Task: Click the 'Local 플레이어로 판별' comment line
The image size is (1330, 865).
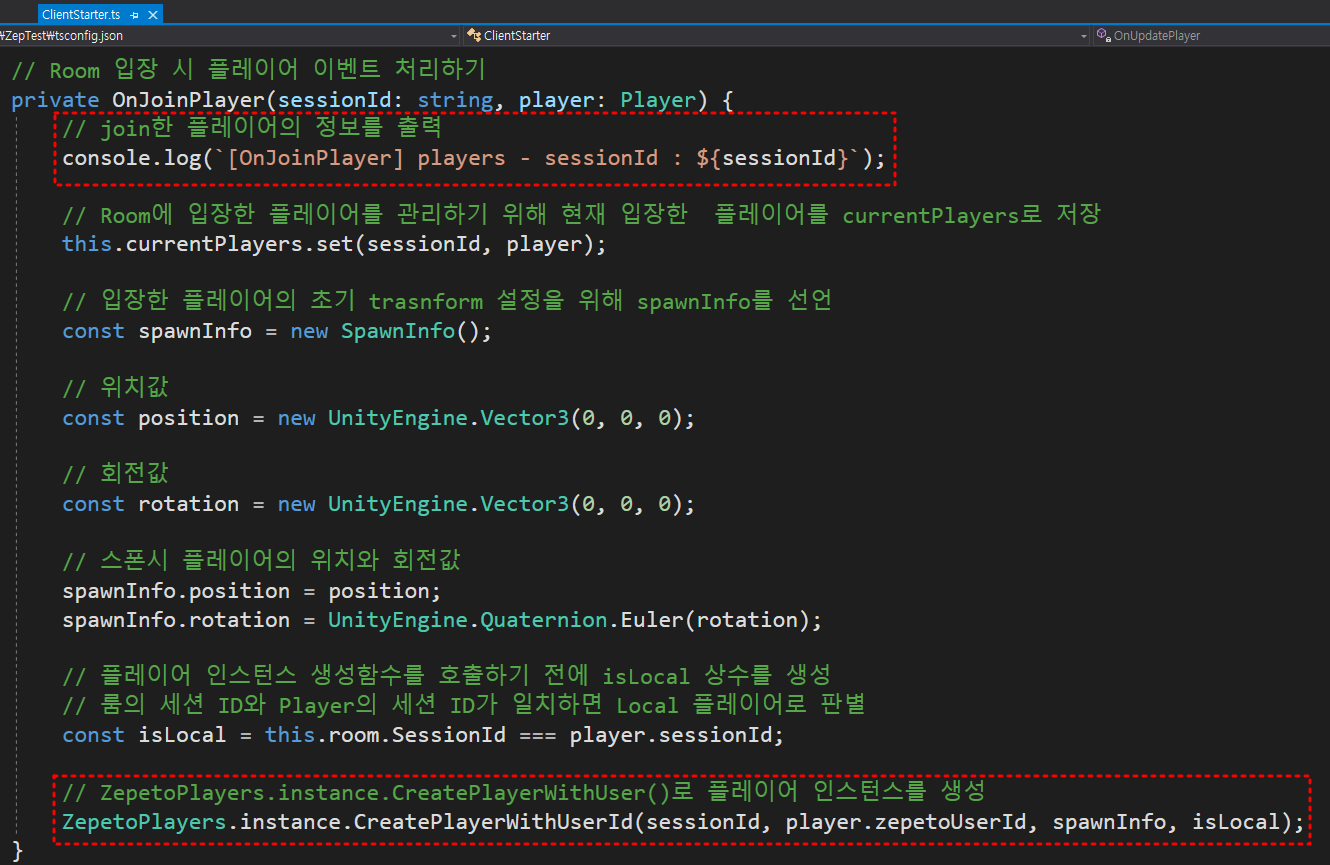Action: pyautogui.click(x=464, y=706)
